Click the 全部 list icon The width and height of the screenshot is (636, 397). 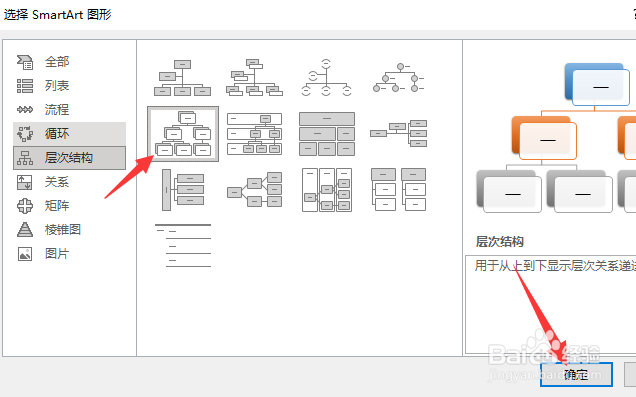point(25,62)
